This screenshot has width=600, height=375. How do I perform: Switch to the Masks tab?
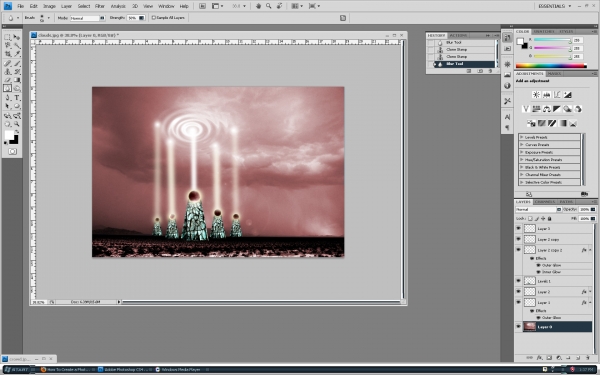coord(554,73)
